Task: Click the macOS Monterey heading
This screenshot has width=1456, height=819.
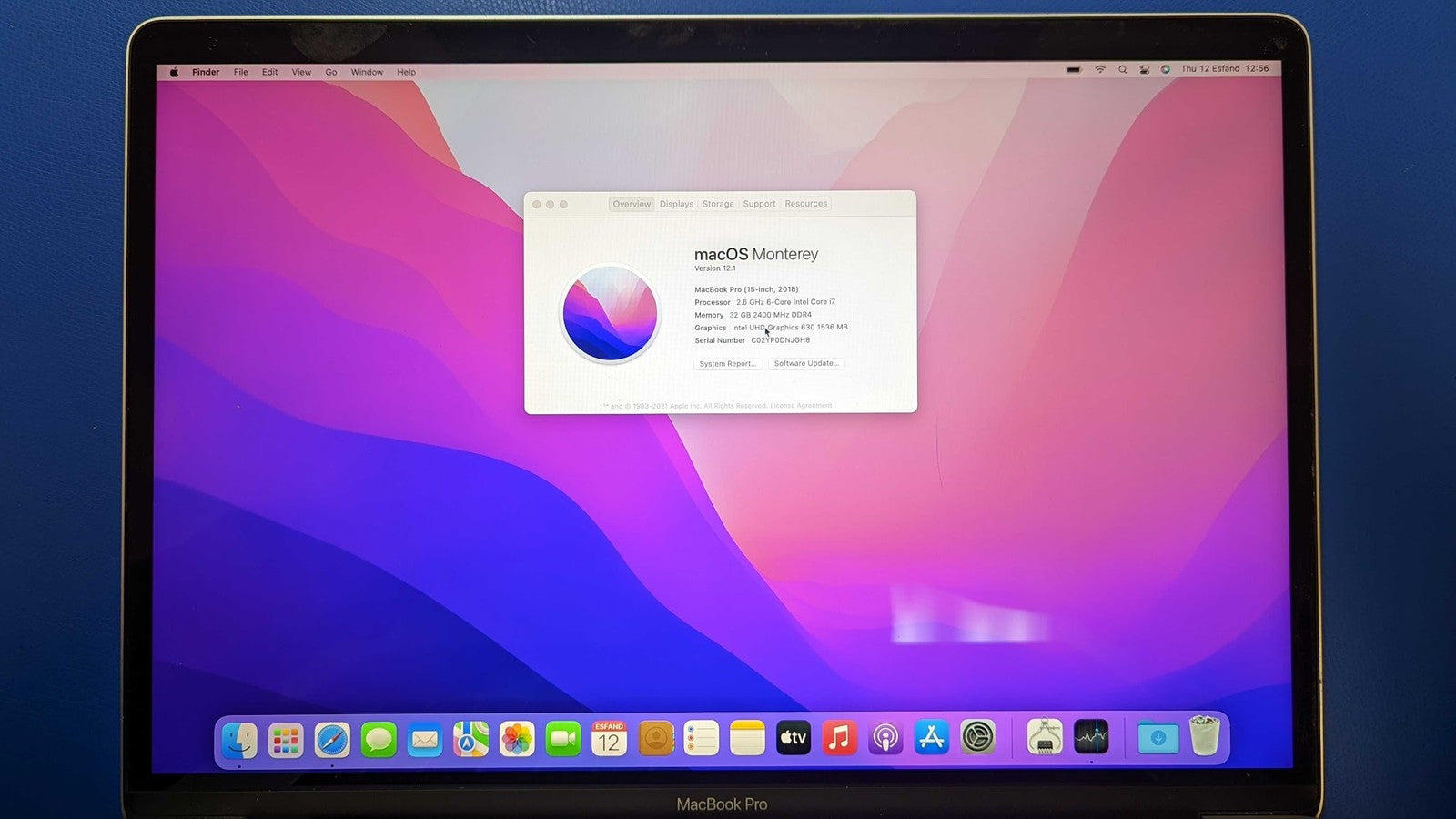Action: point(756,254)
